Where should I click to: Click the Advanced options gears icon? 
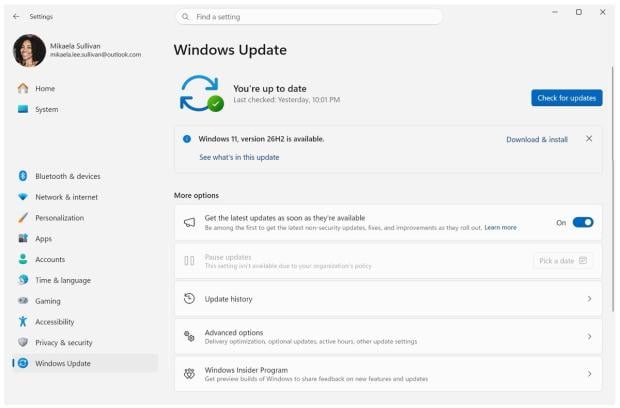(x=189, y=336)
